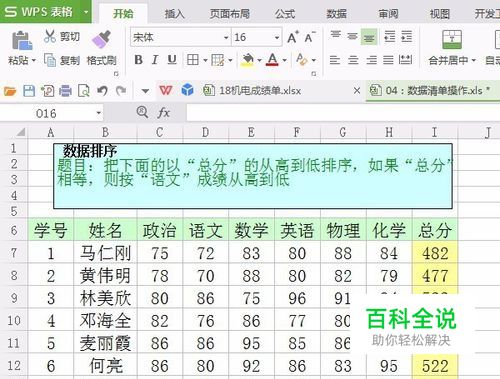500x379 pixels.
Task: Click the magnifier icon by formula bar
Action: tap(142, 112)
